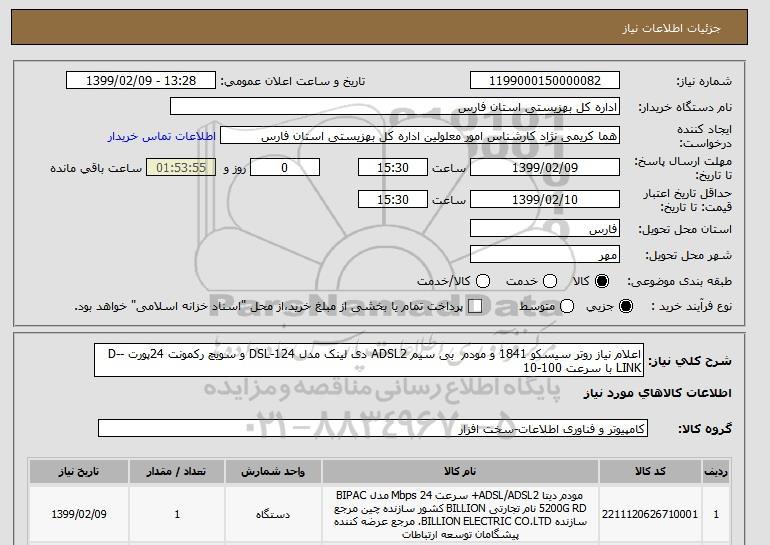770x545 pixels.
Task: Click the request creator name field
Action: coord(420,136)
